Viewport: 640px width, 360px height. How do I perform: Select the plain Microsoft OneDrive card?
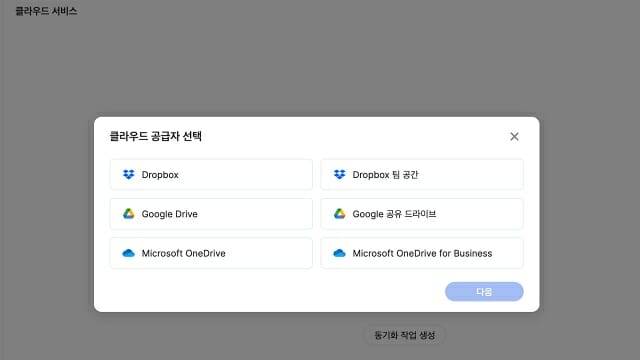coord(211,253)
